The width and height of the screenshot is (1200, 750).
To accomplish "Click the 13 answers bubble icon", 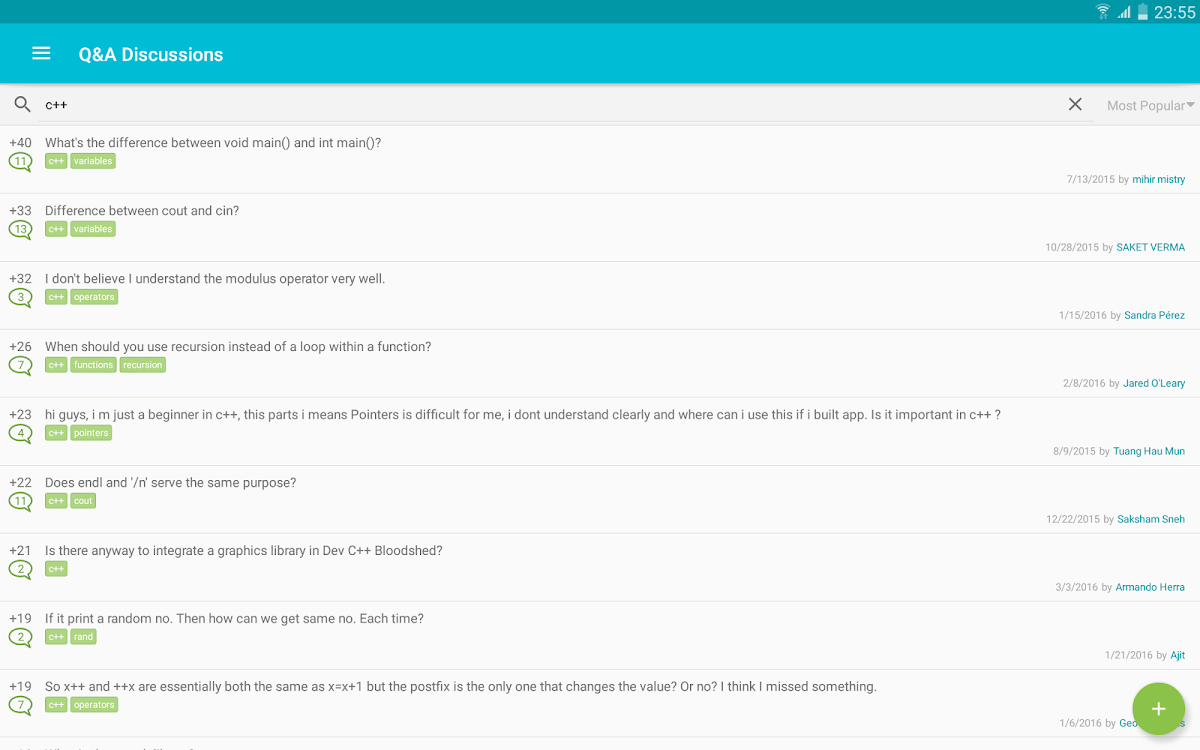I will tap(20, 229).
